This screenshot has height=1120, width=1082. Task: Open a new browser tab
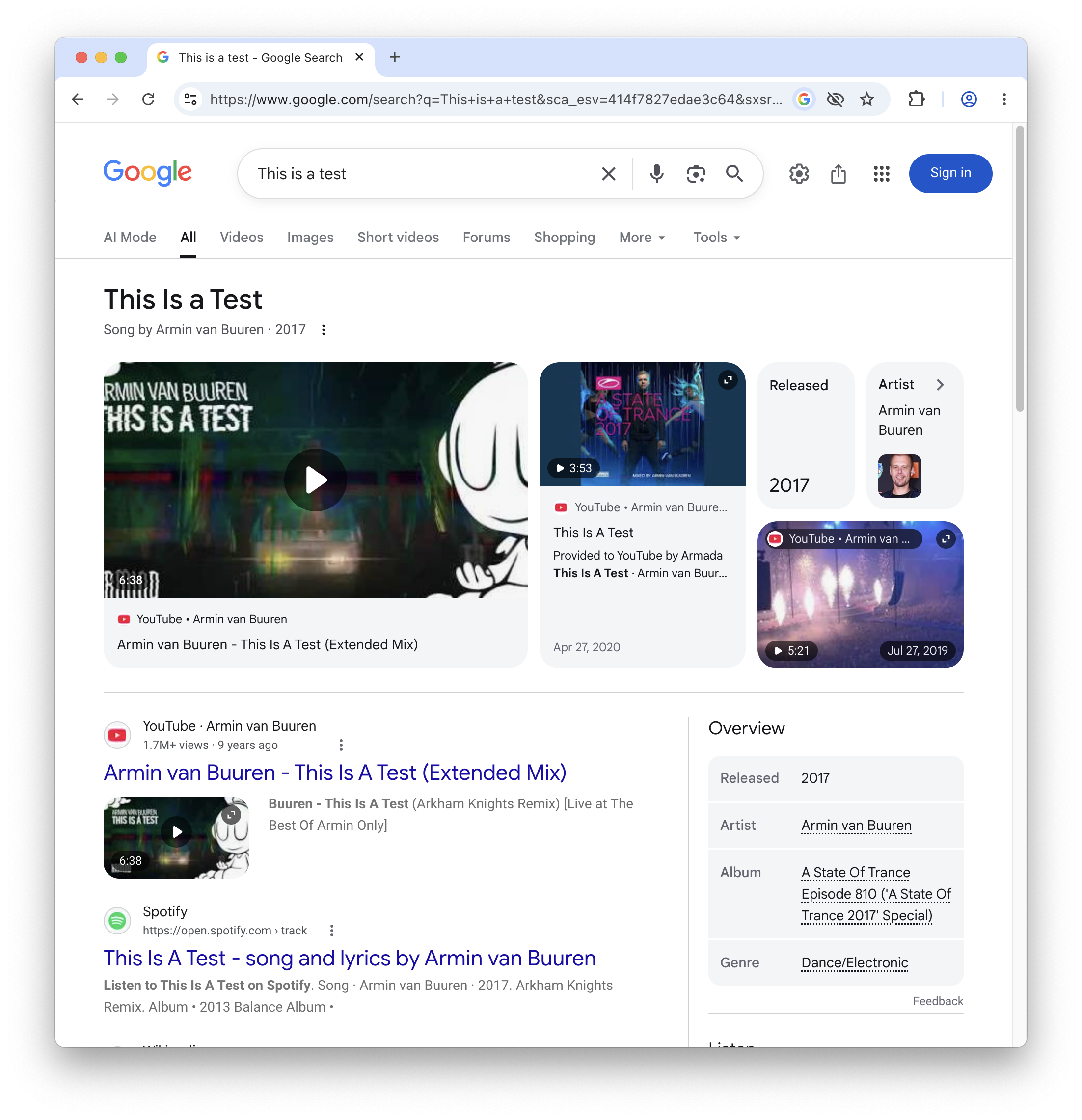[394, 57]
